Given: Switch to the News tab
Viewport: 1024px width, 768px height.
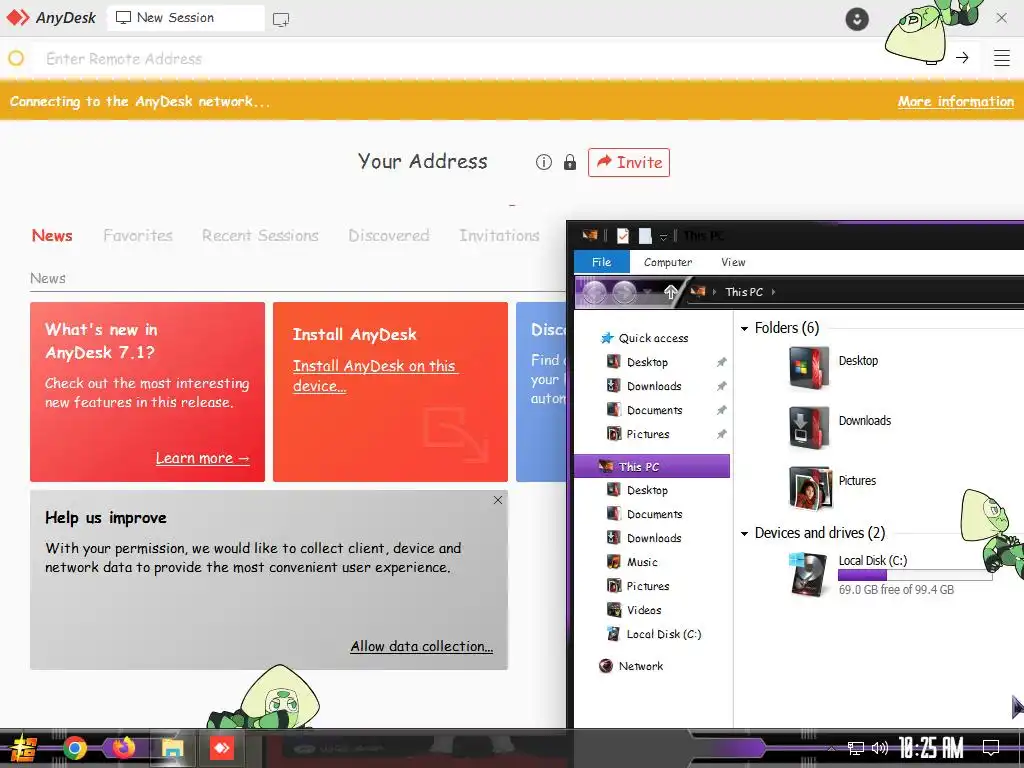Looking at the screenshot, I should pos(52,235).
